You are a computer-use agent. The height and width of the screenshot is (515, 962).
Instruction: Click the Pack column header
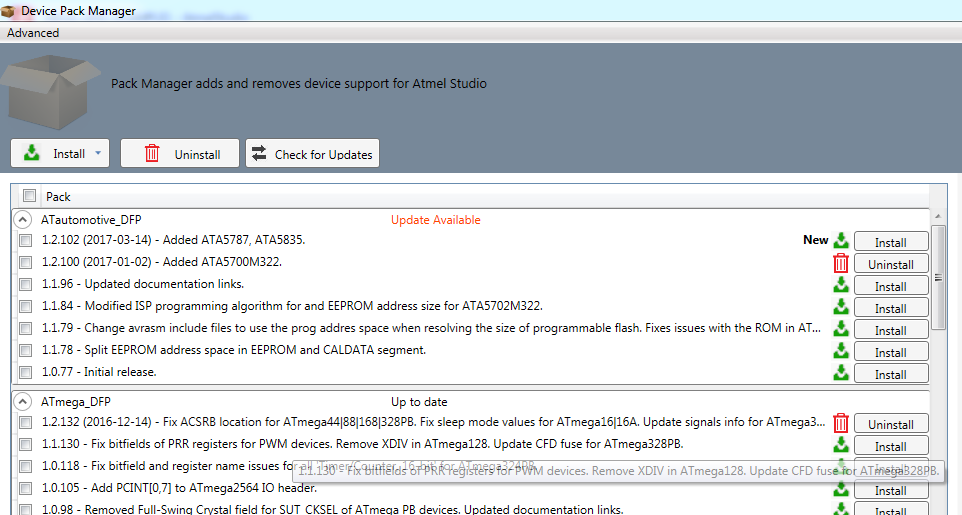pos(58,196)
